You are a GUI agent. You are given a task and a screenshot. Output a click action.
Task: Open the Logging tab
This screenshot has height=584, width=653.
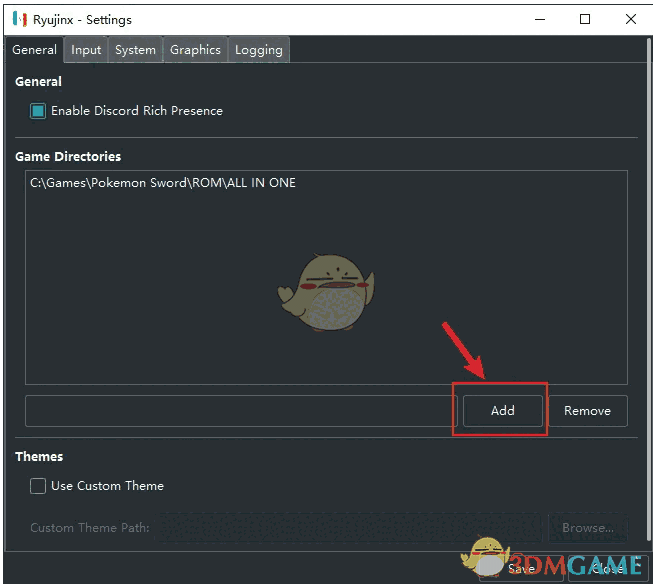[259, 50]
